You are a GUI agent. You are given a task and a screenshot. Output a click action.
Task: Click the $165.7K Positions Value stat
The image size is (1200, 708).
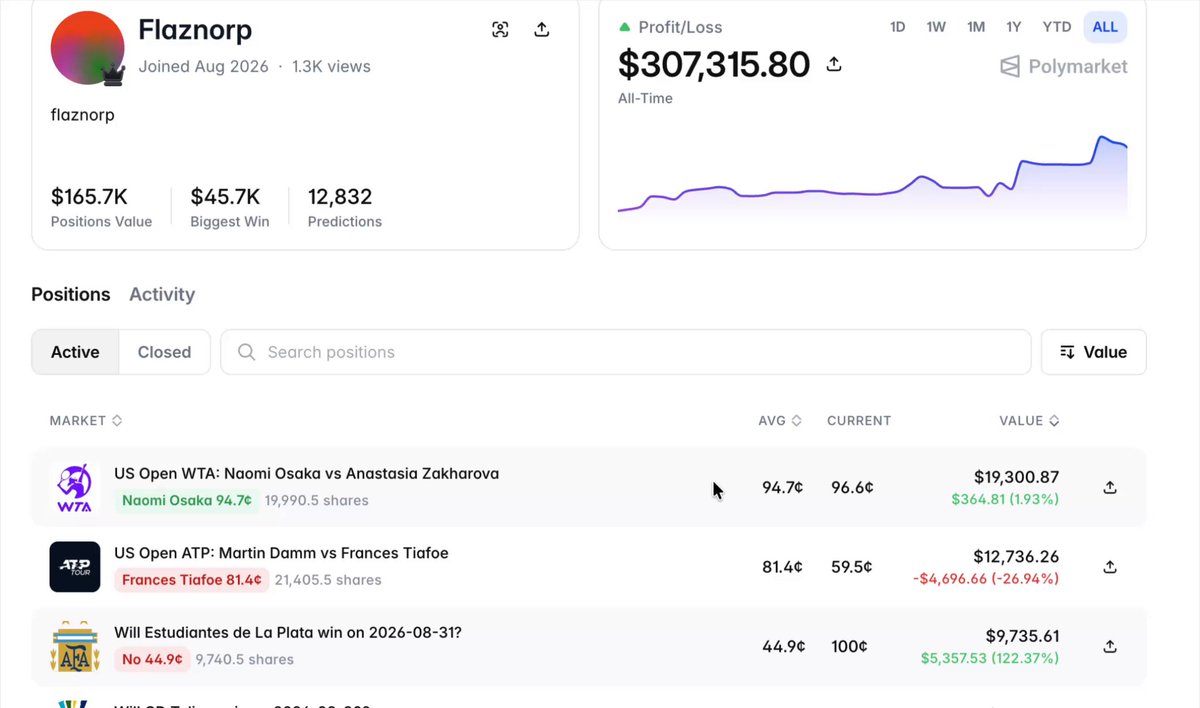[101, 207]
